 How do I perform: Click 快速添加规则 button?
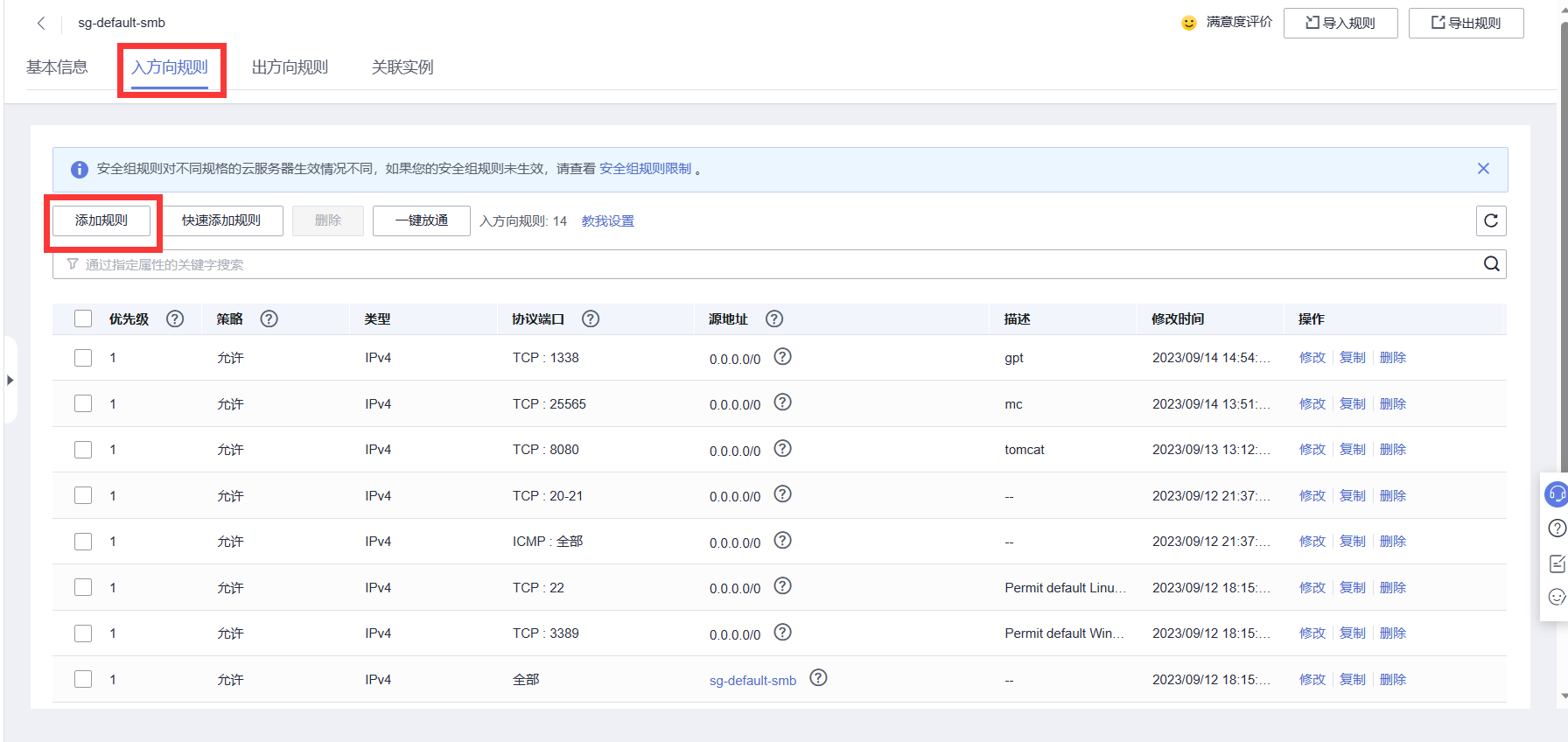pos(221,220)
